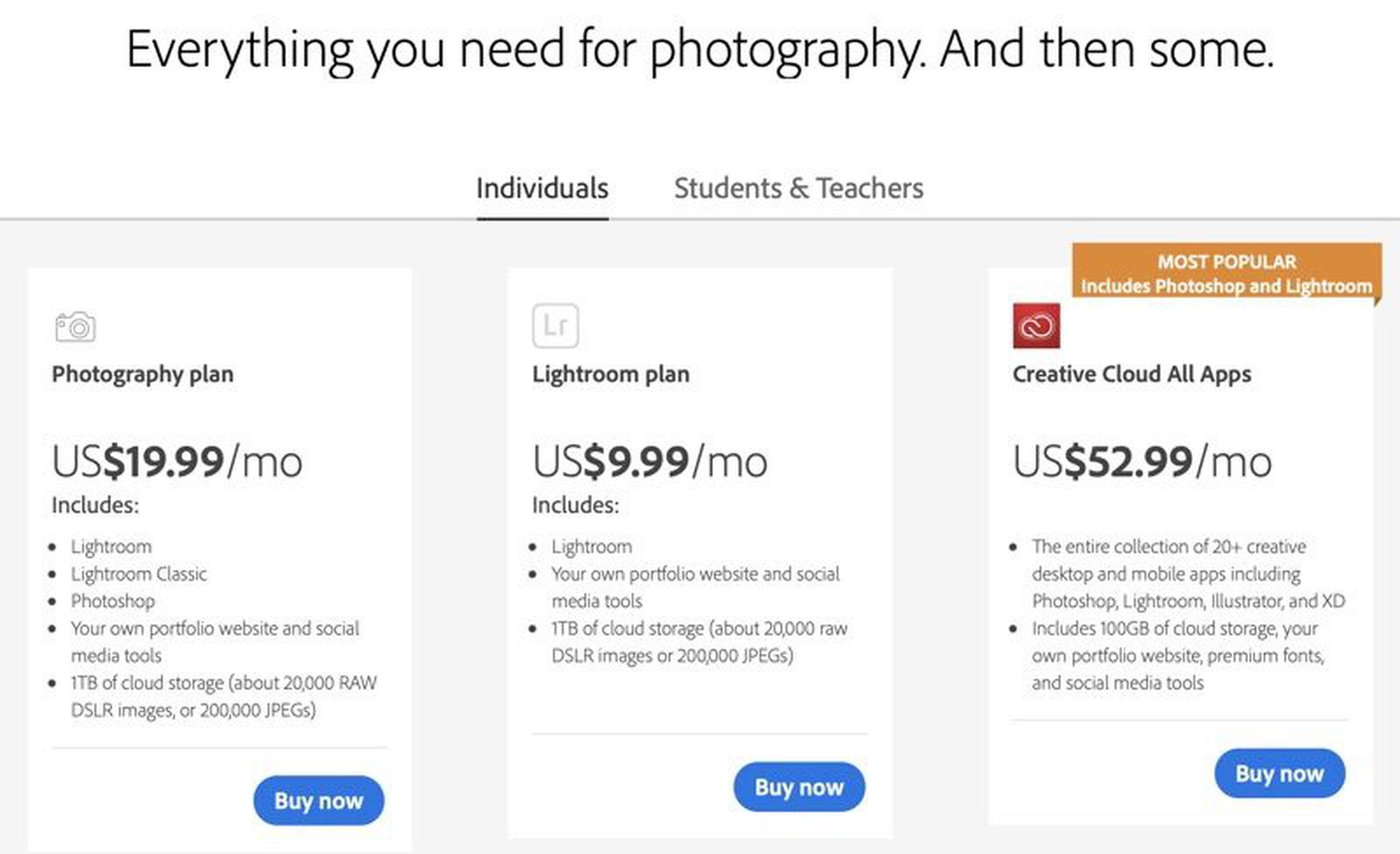Click Buy now under the Photography plan

tap(318, 801)
